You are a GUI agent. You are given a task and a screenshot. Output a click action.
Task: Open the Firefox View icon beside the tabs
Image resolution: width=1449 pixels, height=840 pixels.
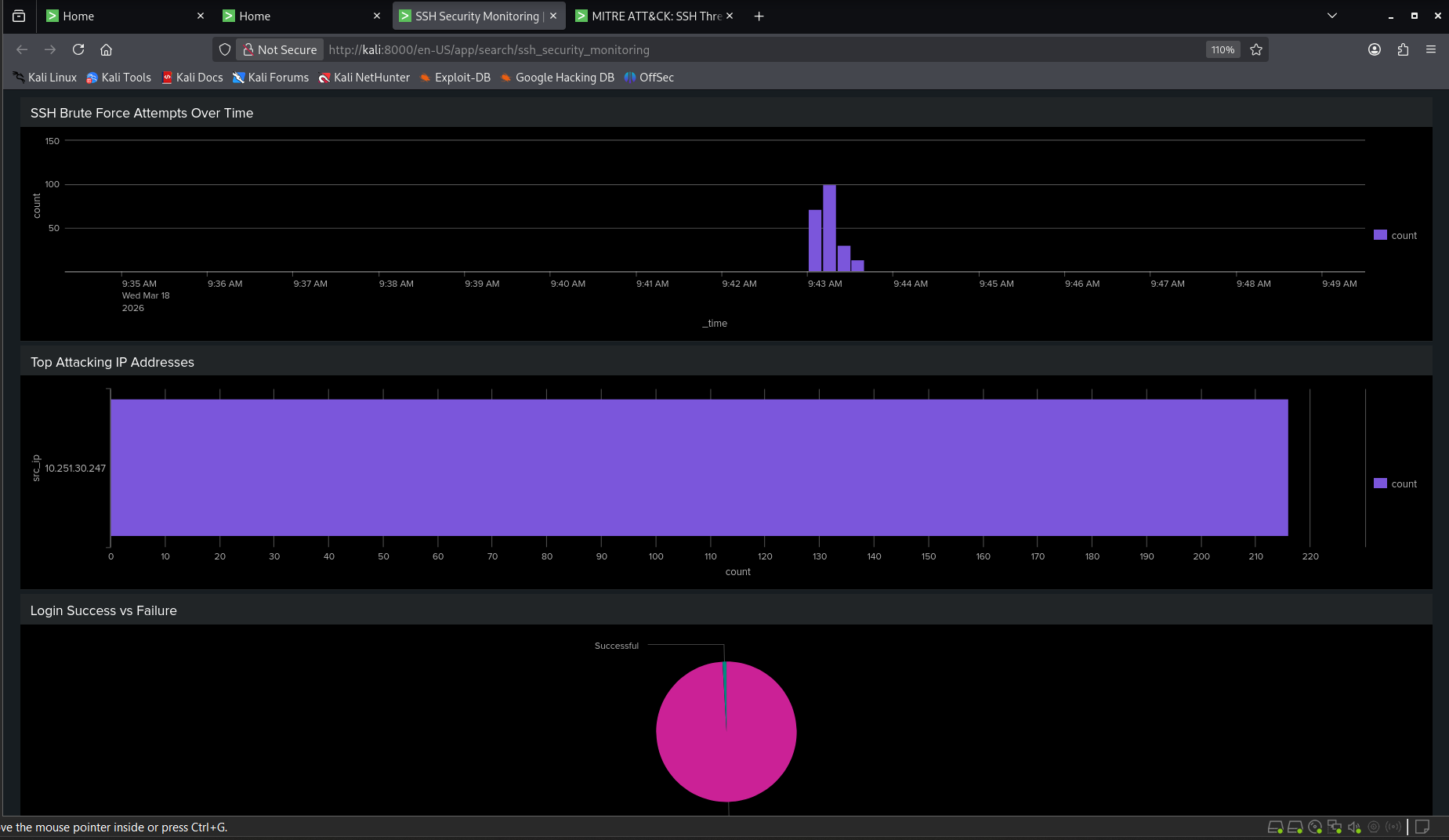19,16
